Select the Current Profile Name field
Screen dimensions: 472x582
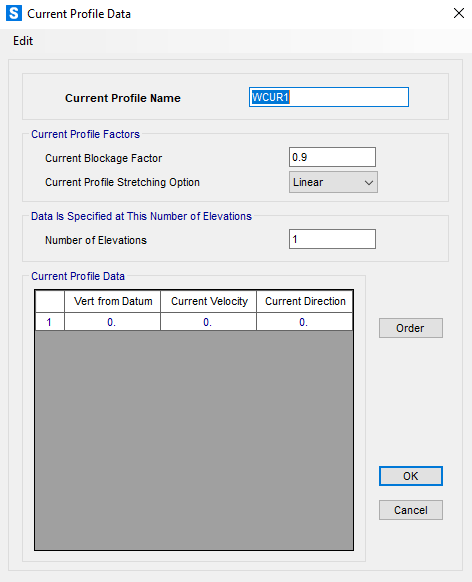tap(329, 97)
